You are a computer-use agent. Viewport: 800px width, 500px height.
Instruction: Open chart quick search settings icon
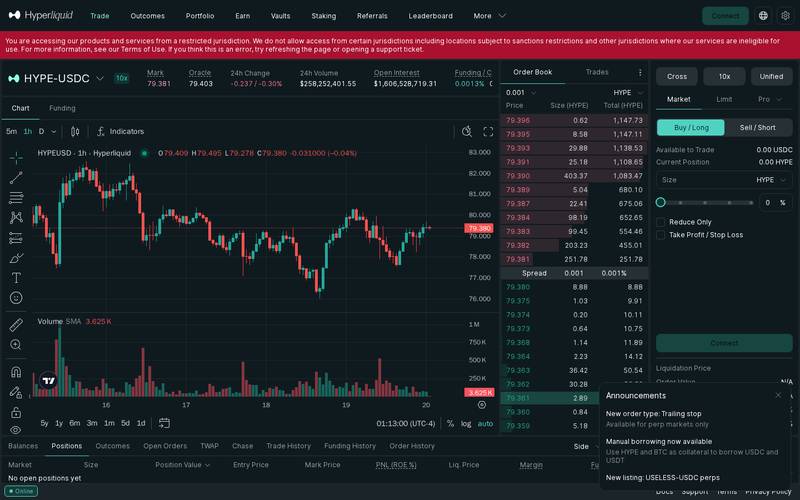[466, 132]
